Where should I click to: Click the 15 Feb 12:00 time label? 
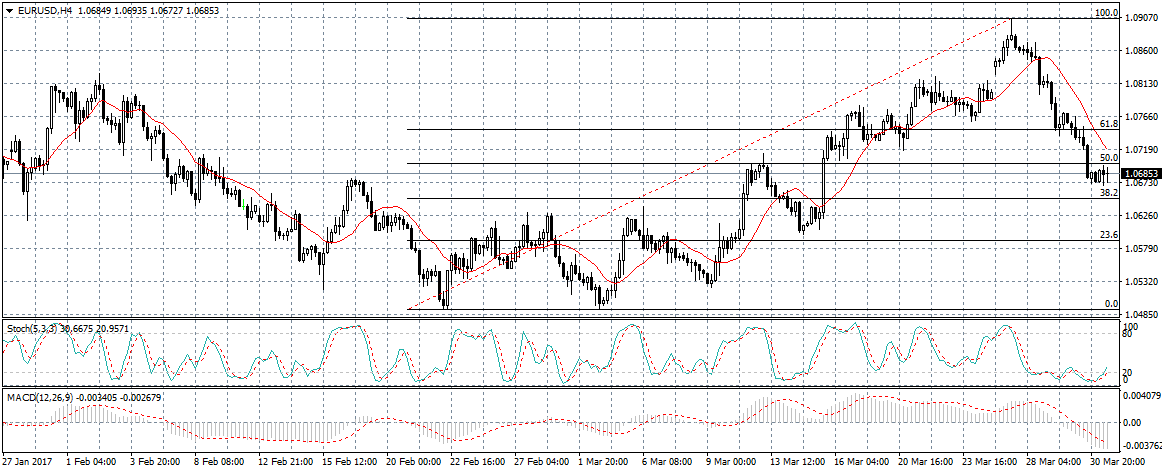(x=348, y=464)
